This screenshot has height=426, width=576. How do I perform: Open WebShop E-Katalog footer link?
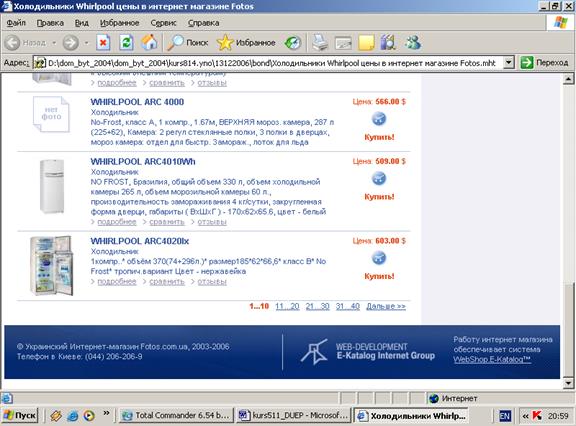pos(492,360)
